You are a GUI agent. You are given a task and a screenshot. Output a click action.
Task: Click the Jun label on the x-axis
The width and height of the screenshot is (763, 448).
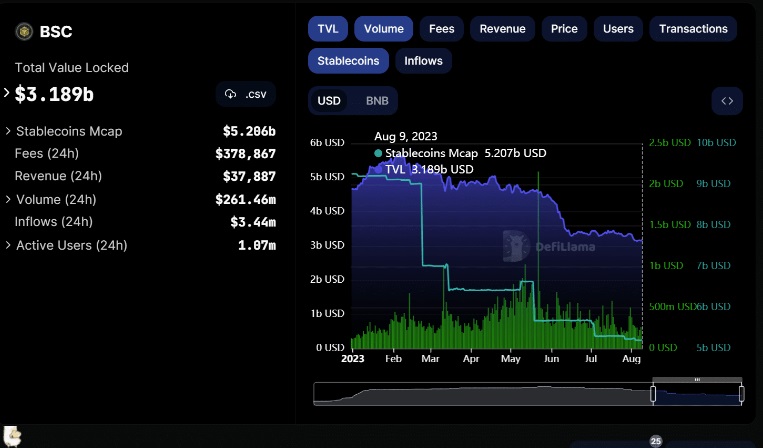551,359
